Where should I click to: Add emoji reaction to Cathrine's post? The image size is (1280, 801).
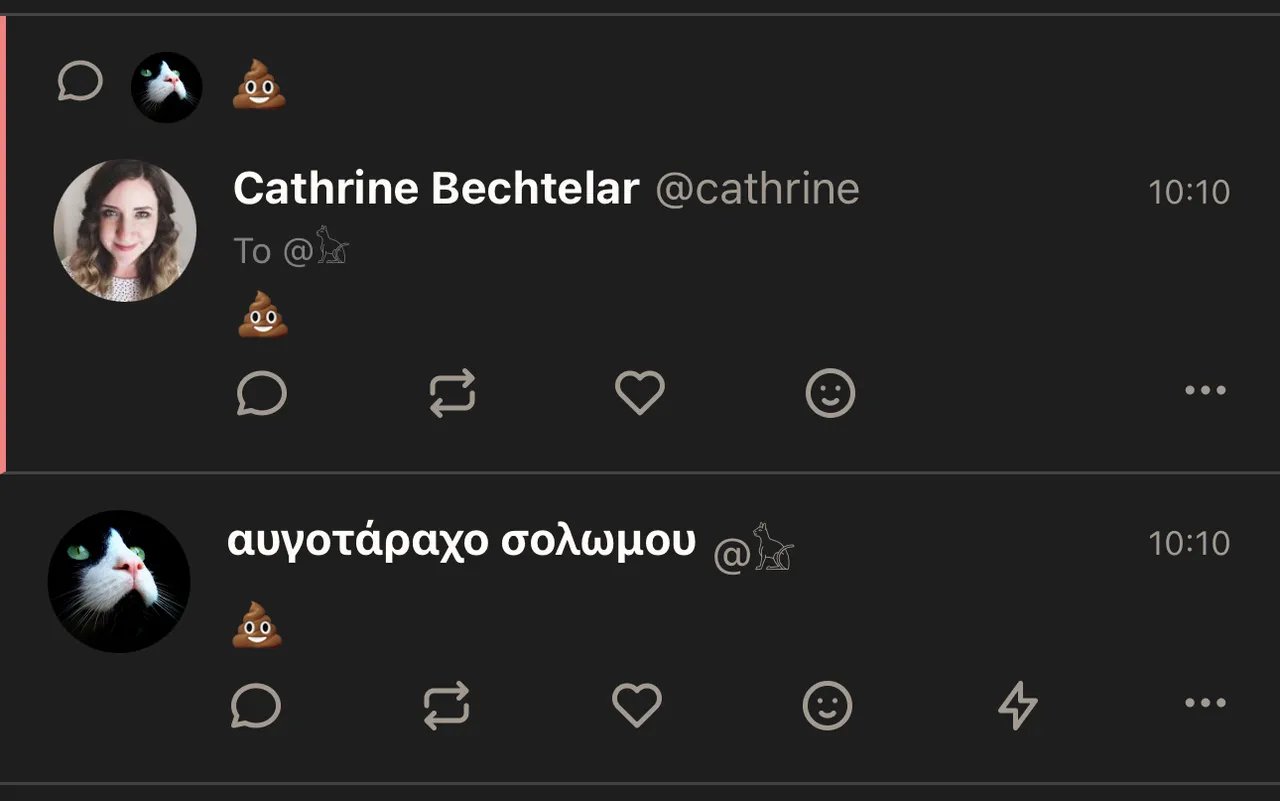pyautogui.click(x=830, y=393)
